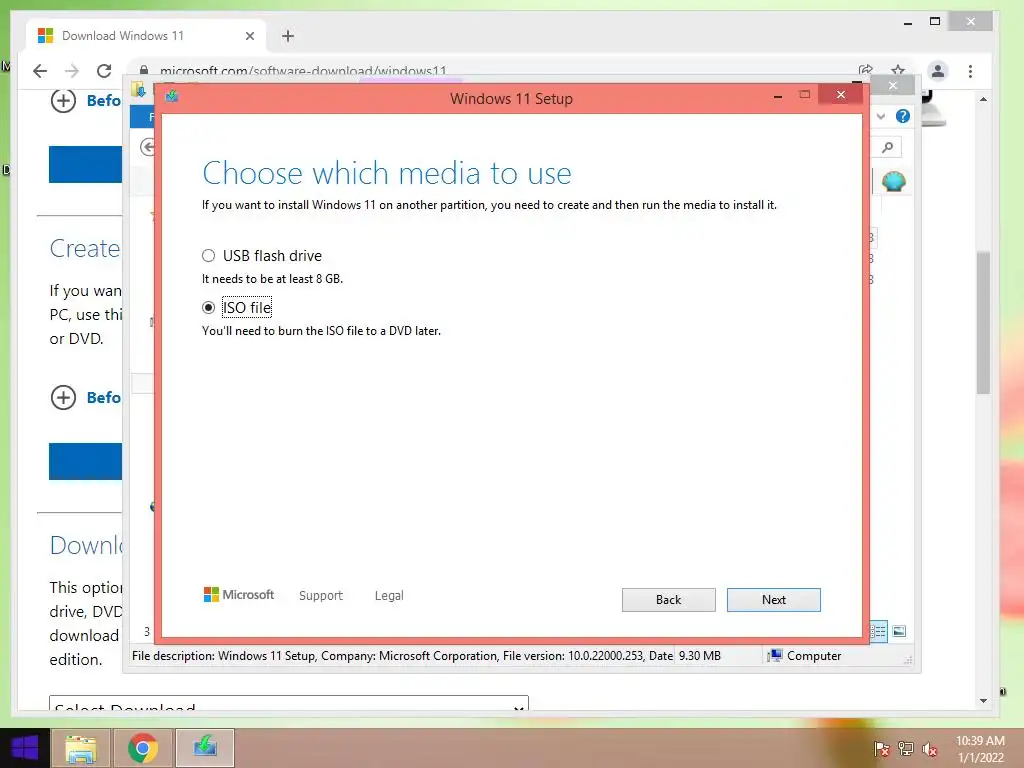
Task: Close the Windows 11 Setup dialog
Action: 840,95
